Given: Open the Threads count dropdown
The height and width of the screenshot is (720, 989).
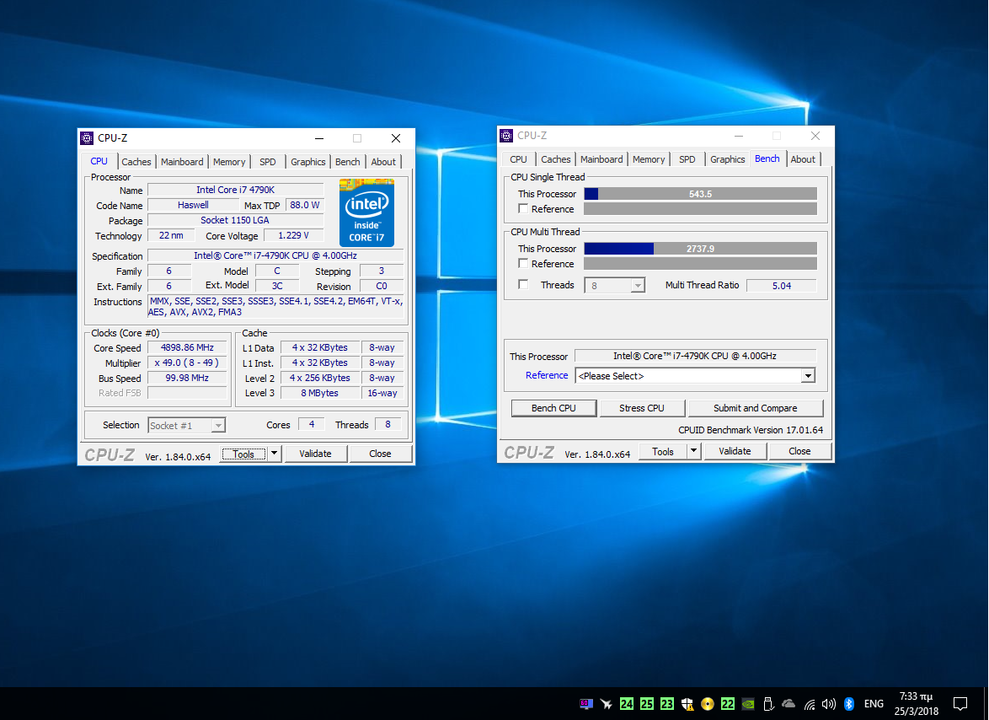Looking at the screenshot, I should 638,286.
